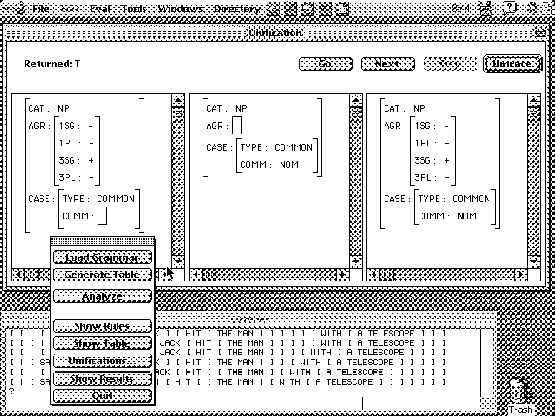Open the File menu
Viewport: 555px width, 416px height.
[x=41, y=8]
